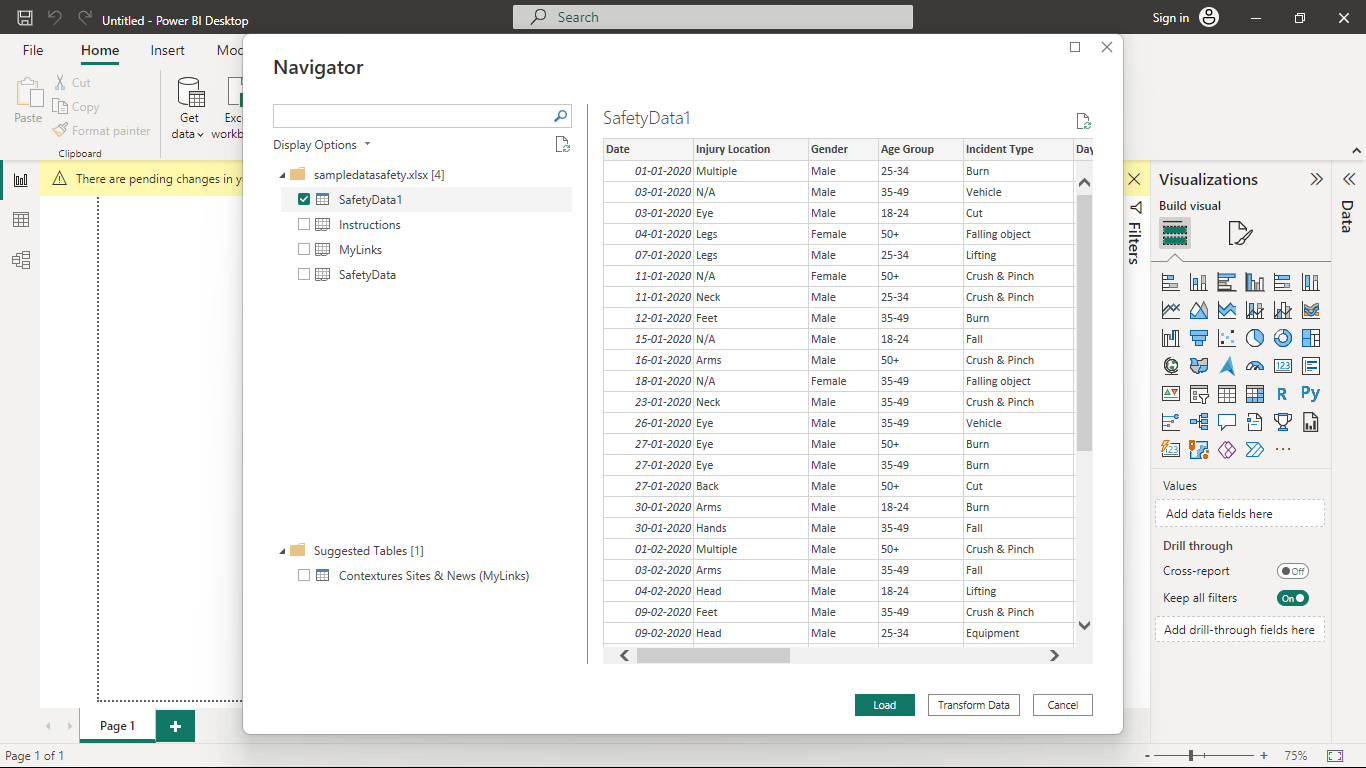The width and height of the screenshot is (1366, 768).
Task: Switch to the Insert ribbon tab
Action: coord(167,50)
